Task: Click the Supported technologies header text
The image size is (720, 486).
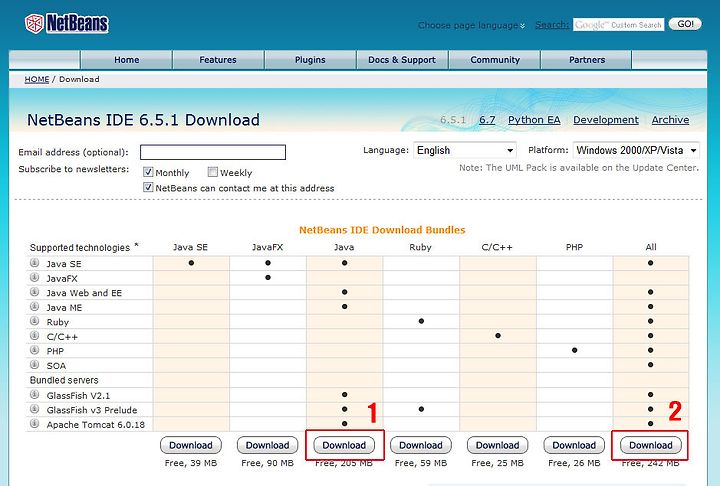Action: (x=80, y=248)
